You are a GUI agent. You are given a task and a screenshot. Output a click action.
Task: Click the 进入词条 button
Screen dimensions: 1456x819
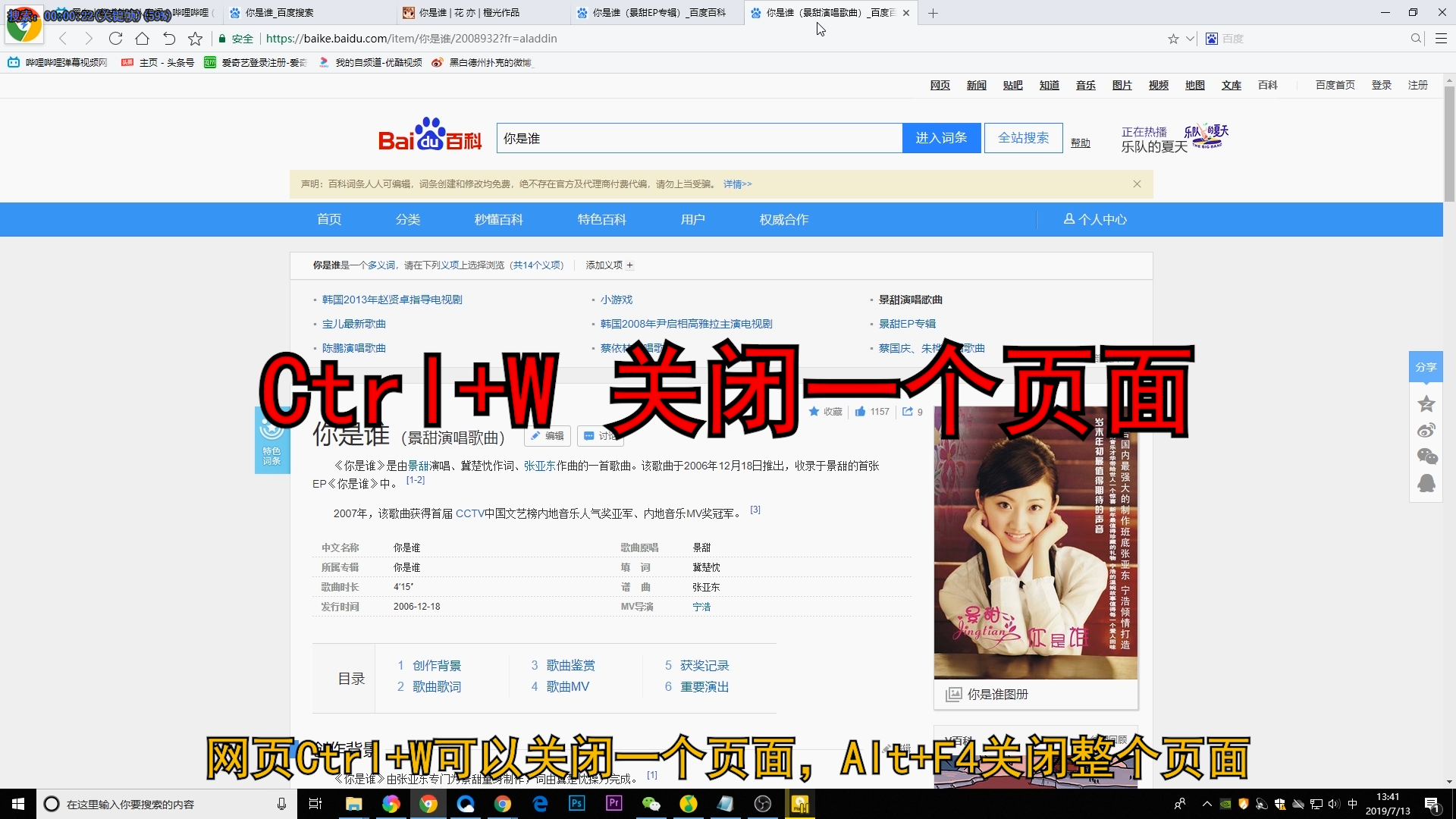pos(941,138)
